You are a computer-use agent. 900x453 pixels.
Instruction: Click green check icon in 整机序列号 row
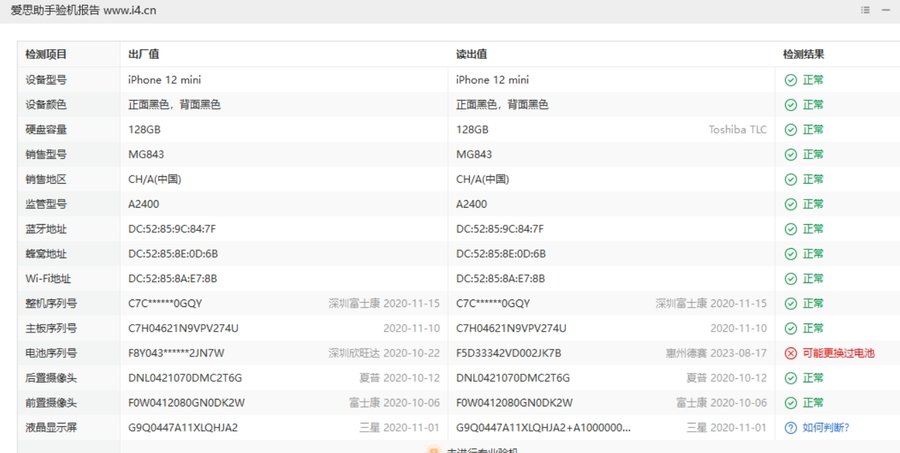coord(790,303)
